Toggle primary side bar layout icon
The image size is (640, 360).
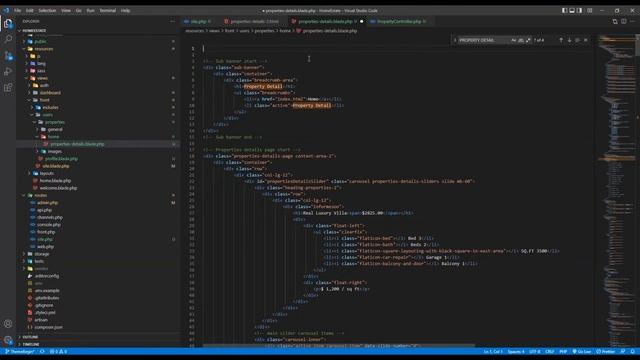(x=564, y=11)
